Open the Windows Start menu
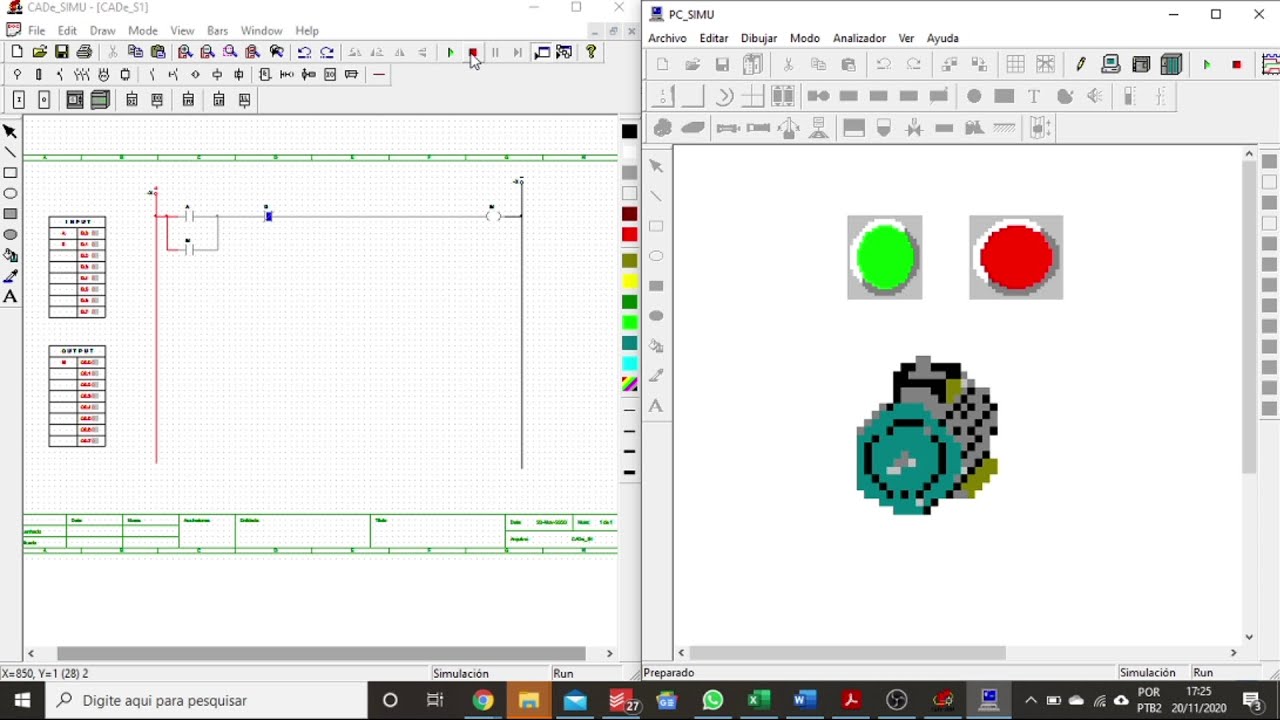The width and height of the screenshot is (1280, 720). tap(22, 700)
